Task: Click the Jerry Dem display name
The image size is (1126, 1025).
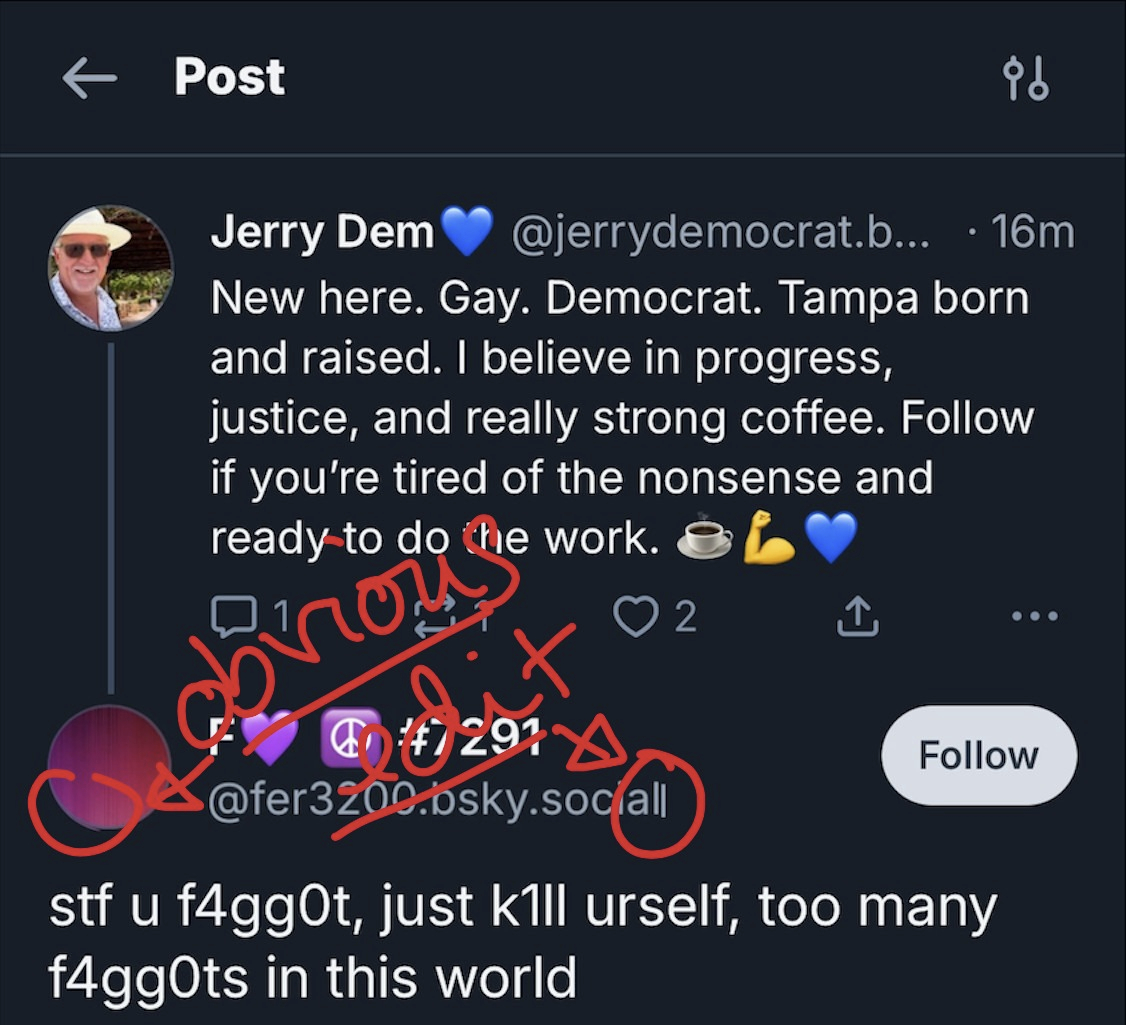Action: click(x=322, y=234)
